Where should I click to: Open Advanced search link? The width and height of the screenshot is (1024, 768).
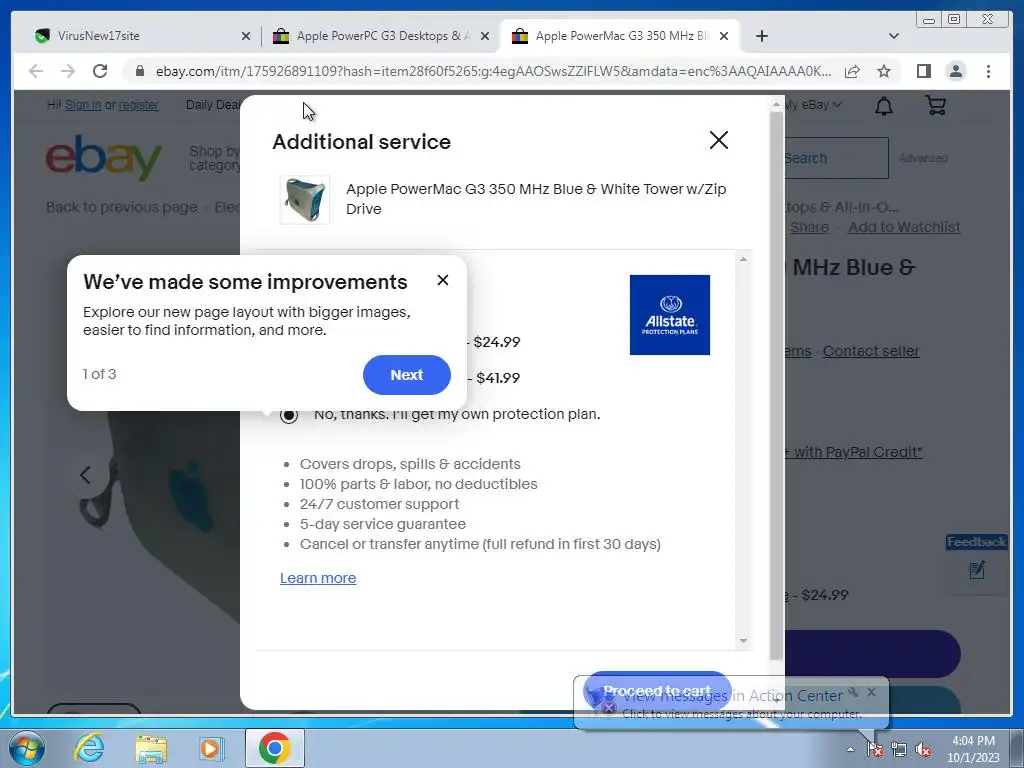923,158
